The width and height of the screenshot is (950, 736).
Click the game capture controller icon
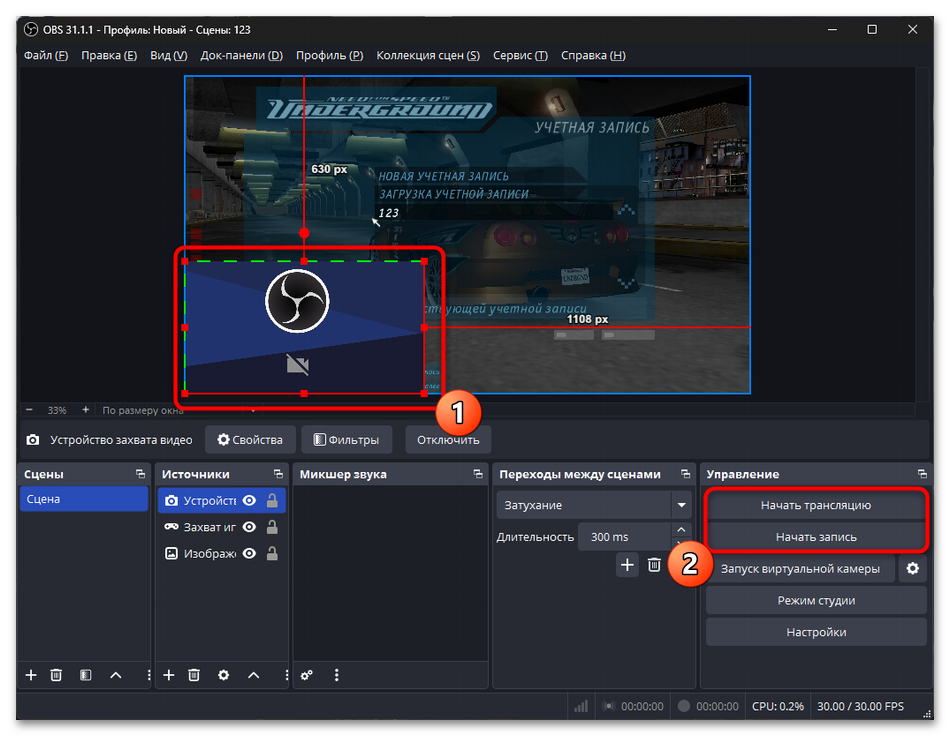point(171,527)
